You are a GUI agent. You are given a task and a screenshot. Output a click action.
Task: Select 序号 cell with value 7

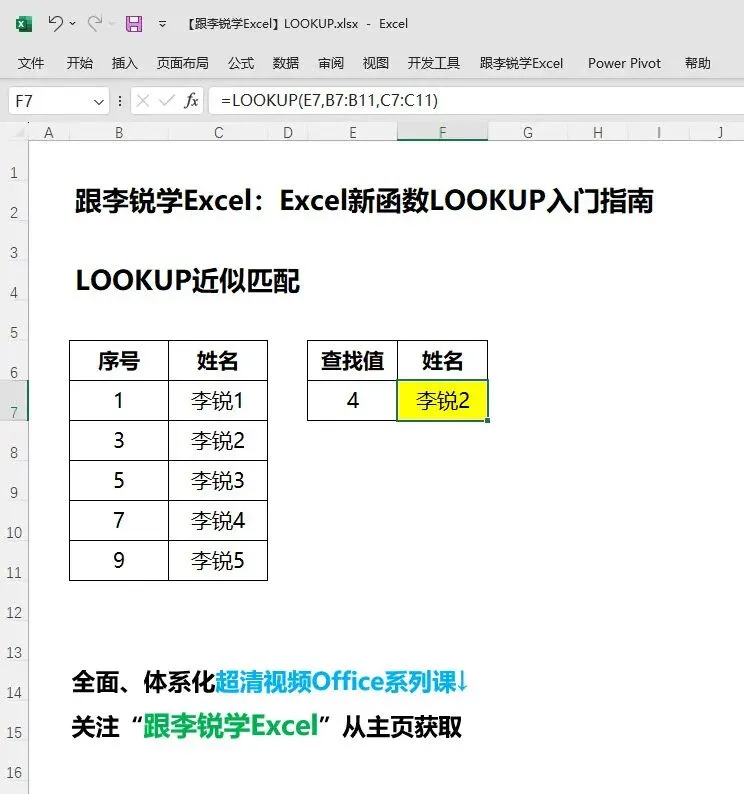click(x=119, y=521)
